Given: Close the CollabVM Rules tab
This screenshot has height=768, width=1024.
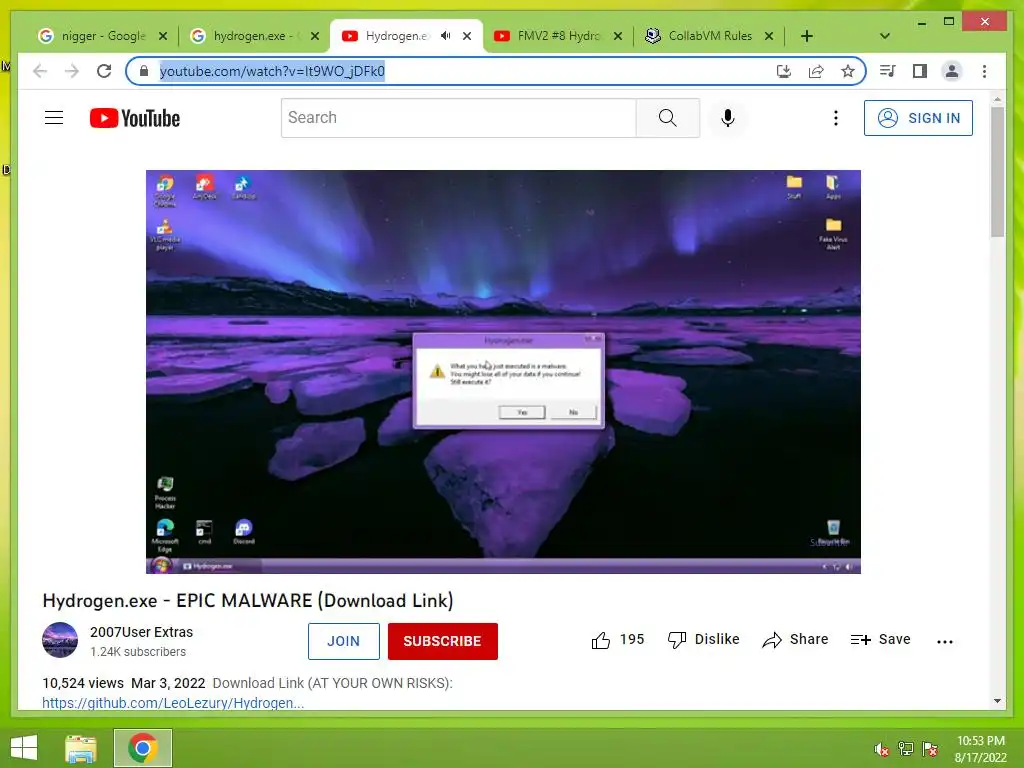Looking at the screenshot, I should (x=769, y=36).
